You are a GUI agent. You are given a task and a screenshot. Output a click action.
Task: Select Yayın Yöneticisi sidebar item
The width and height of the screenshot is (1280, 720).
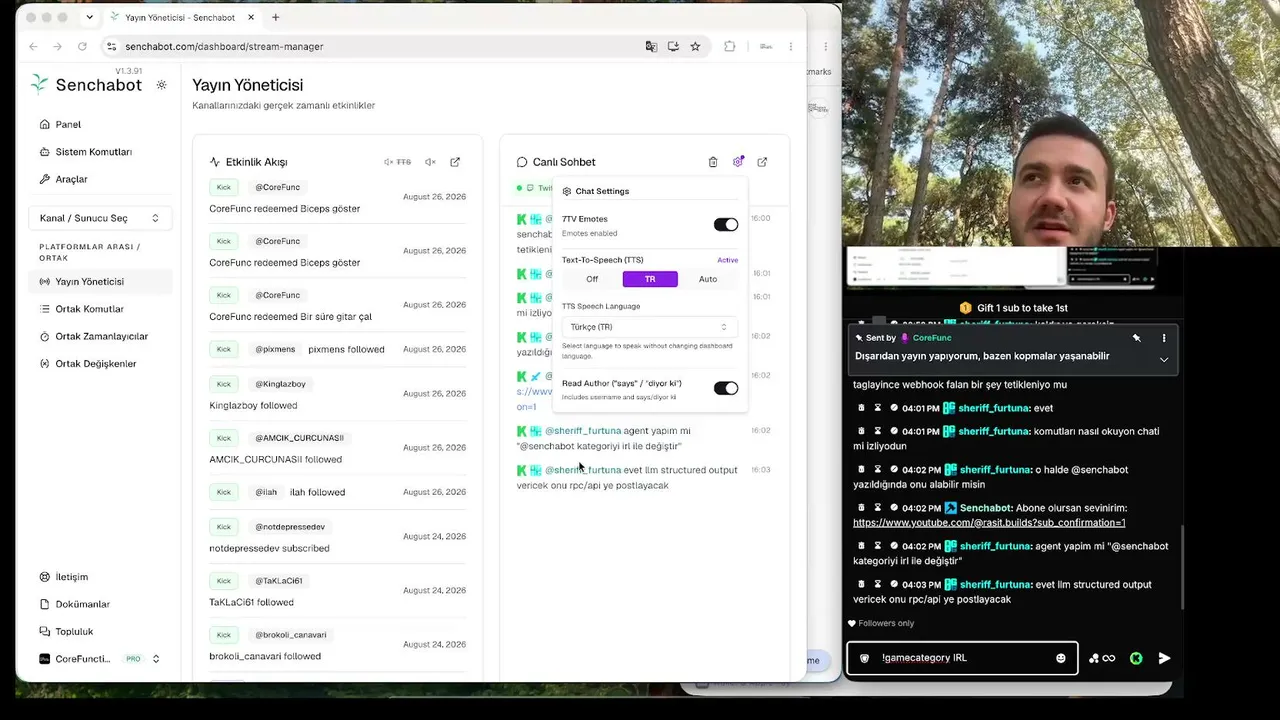(100, 282)
